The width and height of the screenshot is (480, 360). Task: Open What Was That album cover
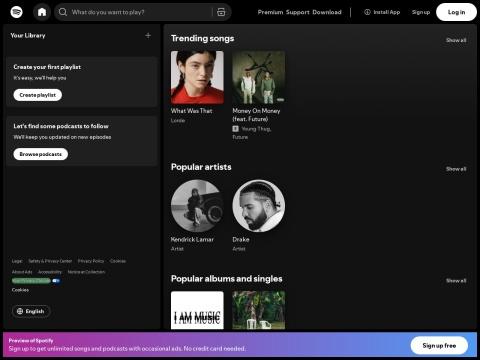tap(197, 77)
